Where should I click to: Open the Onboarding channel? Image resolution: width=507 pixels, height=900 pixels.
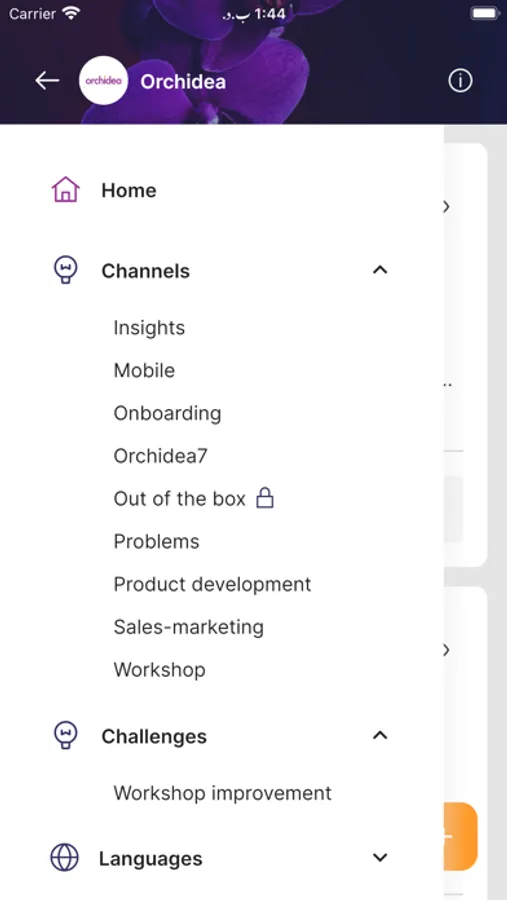coord(167,414)
